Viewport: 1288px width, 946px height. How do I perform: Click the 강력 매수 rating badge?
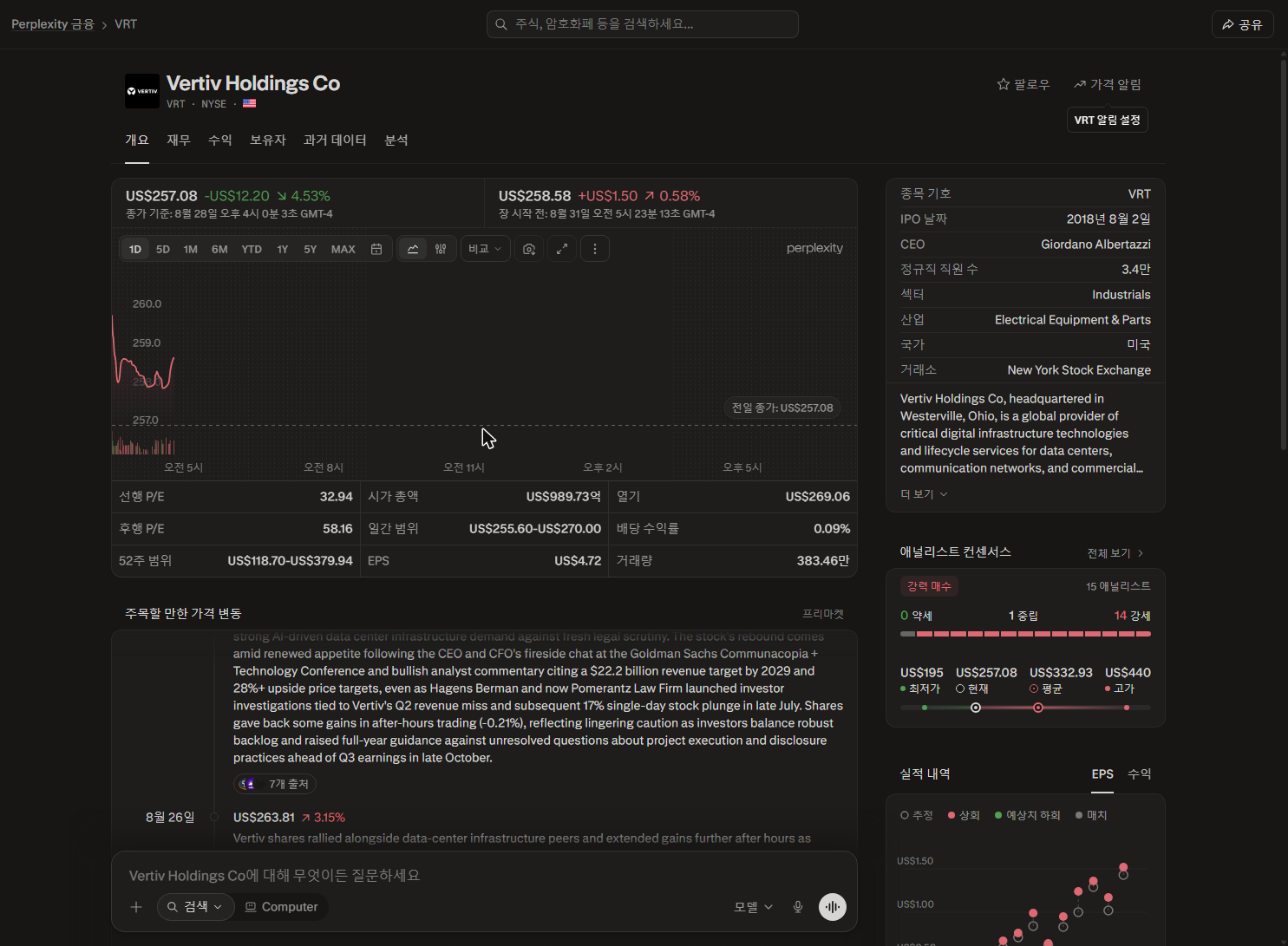pyautogui.click(x=929, y=586)
